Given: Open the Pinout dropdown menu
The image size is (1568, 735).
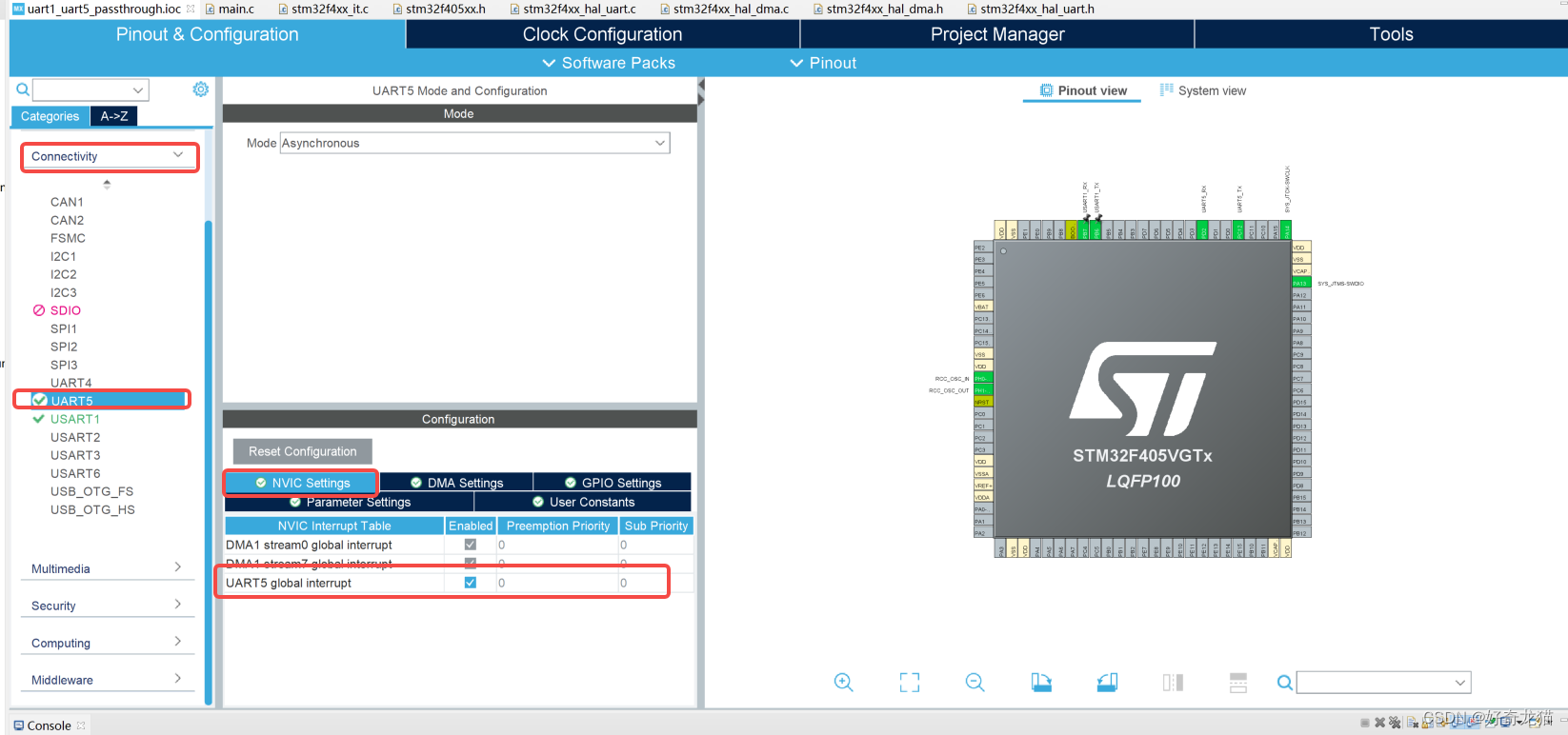Looking at the screenshot, I should coord(823,63).
